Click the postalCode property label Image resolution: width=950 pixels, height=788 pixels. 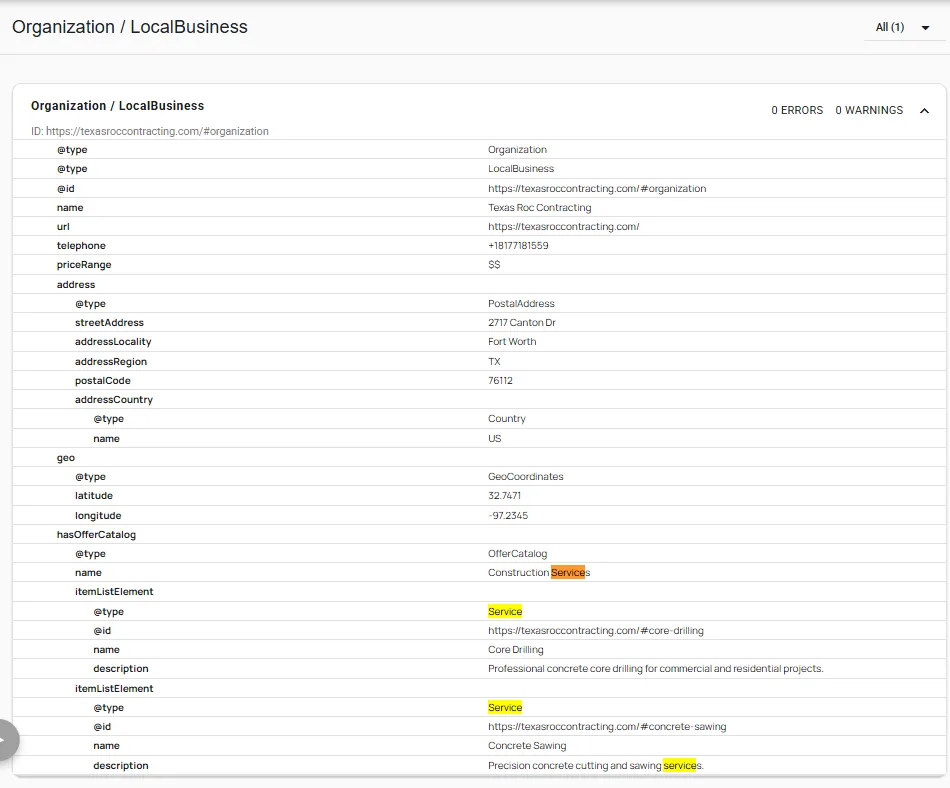pyautogui.click(x=103, y=380)
